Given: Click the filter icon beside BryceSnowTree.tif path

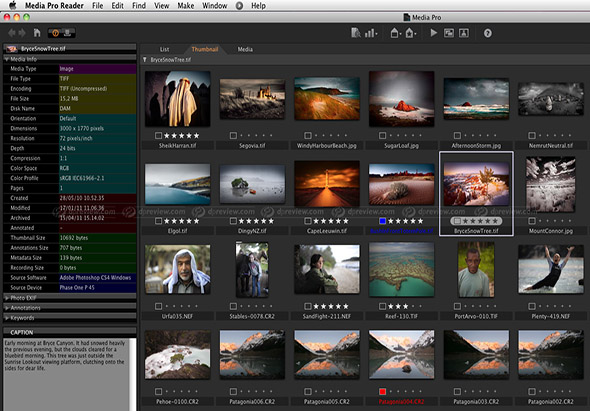Looking at the screenshot, I should tap(144, 60).
